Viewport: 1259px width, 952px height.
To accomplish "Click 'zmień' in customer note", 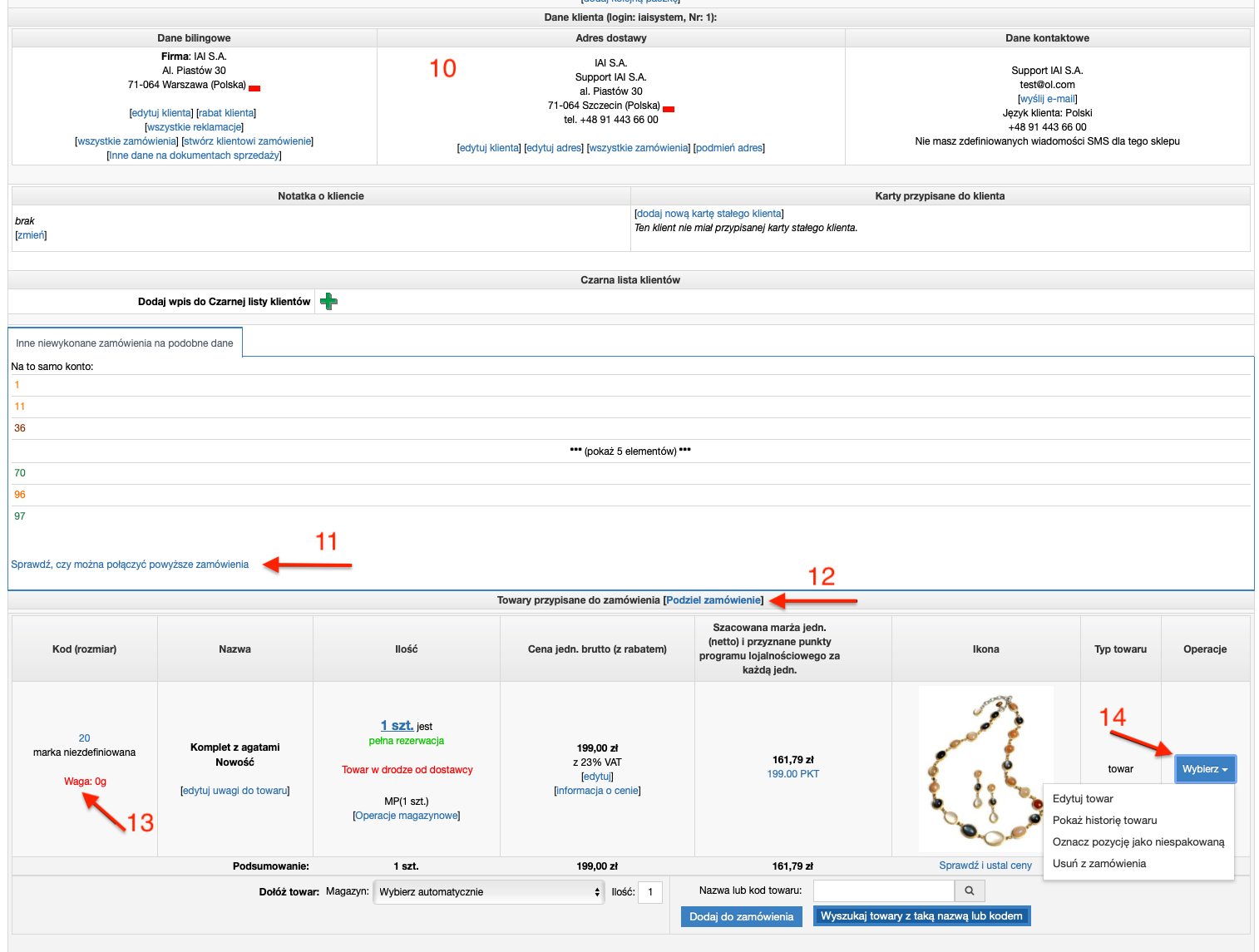I will click(x=31, y=235).
